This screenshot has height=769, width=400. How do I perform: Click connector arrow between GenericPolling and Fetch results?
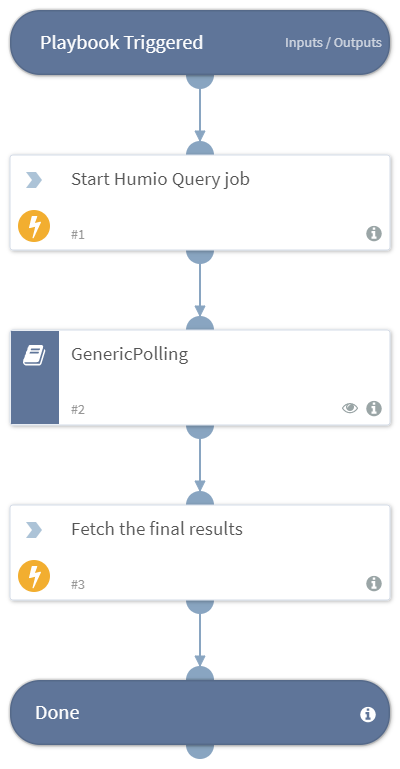[x=200, y=464]
